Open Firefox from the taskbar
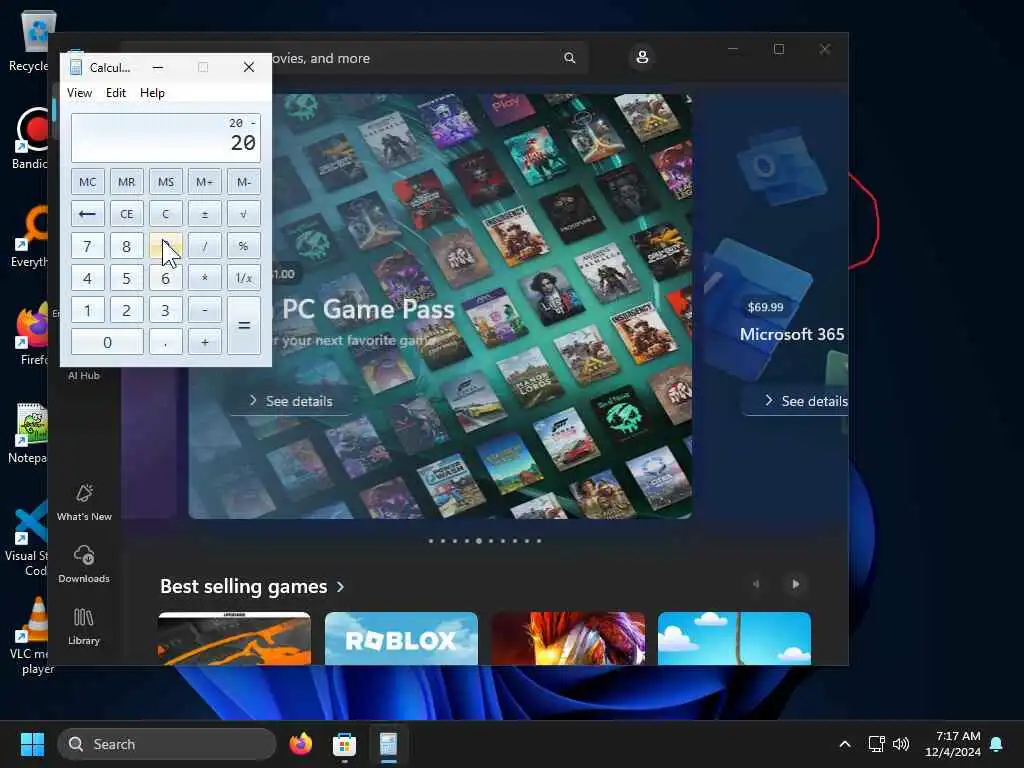The height and width of the screenshot is (768, 1024). (x=300, y=744)
